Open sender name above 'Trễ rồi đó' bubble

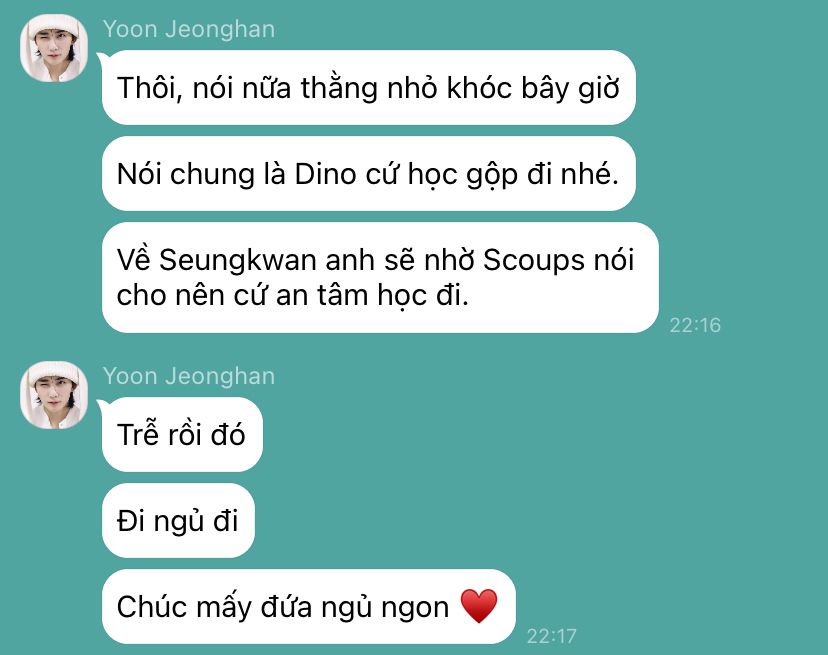[x=189, y=376]
